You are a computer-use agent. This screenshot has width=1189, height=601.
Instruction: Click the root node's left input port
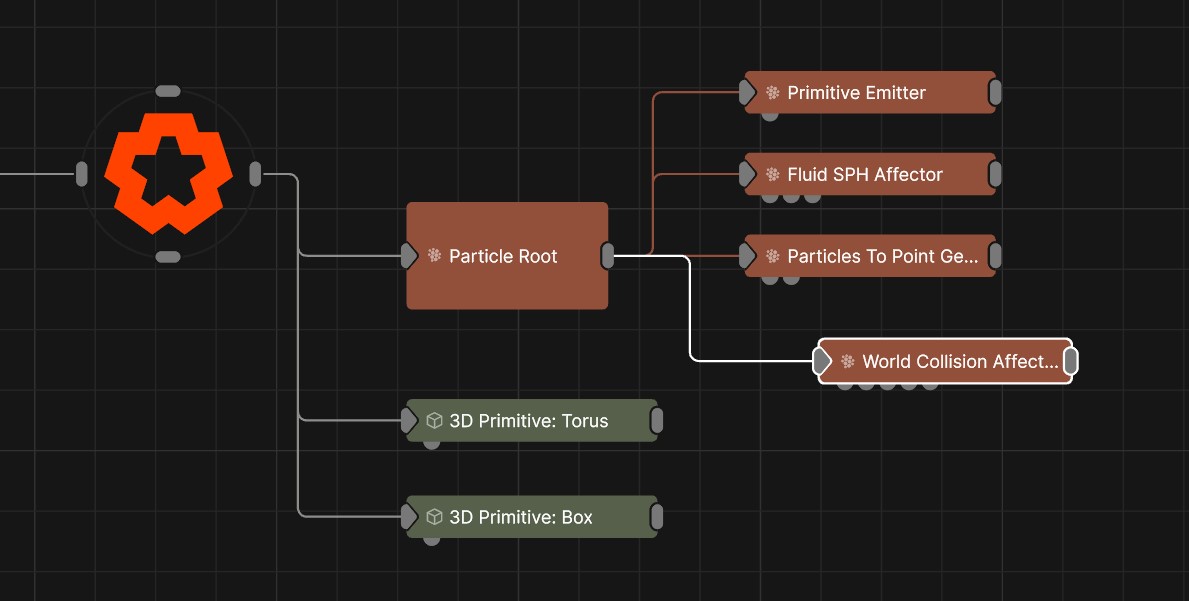point(81,174)
